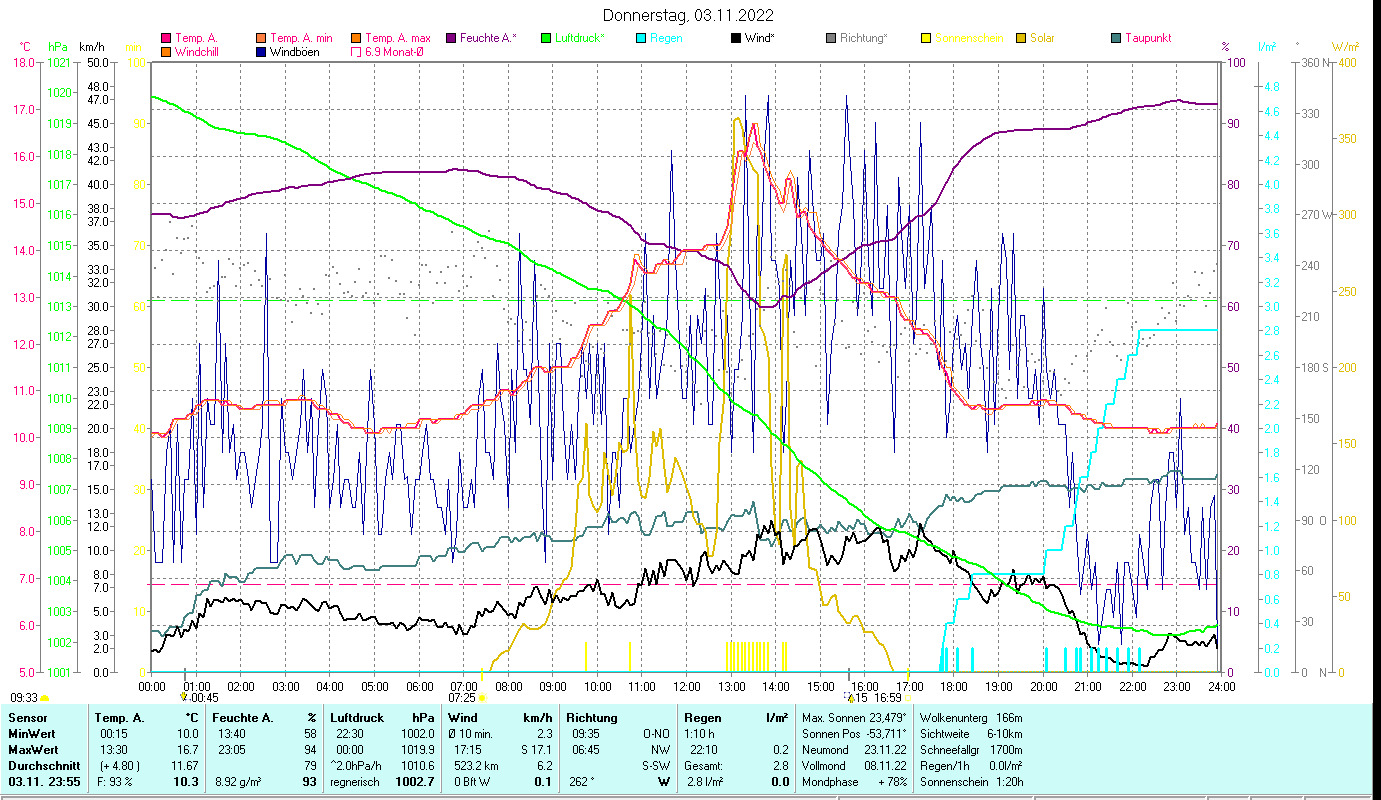Click the MaxWert row label
Image resolution: width=1381 pixels, height=800 pixels.
pos(34,748)
